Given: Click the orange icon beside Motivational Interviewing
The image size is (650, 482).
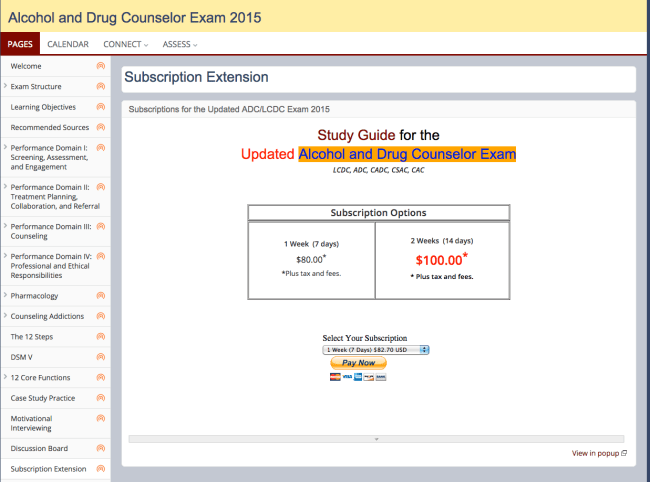Looking at the screenshot, I should click(100, 418).
